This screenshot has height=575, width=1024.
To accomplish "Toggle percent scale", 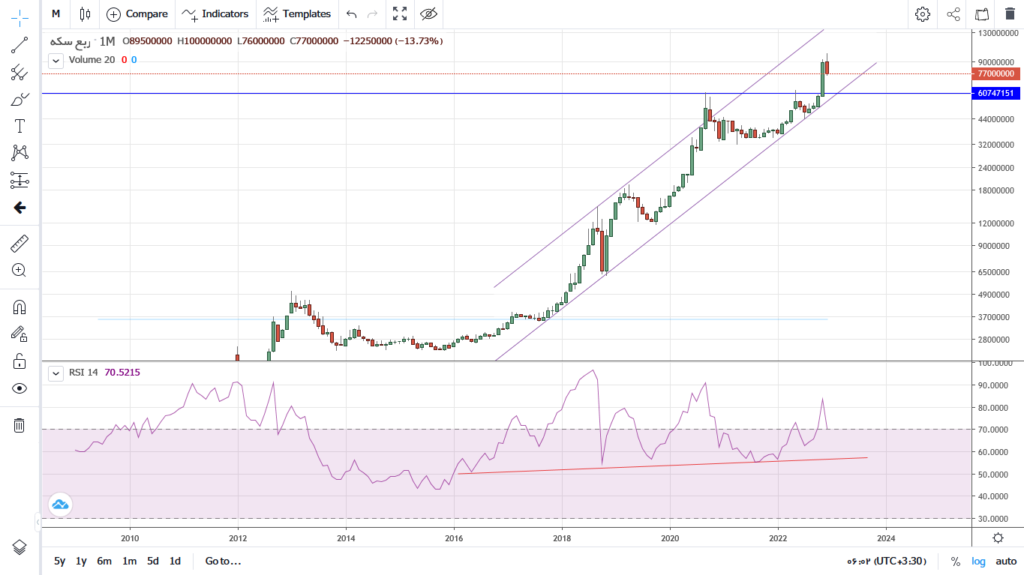I will [x=955, y=561].
